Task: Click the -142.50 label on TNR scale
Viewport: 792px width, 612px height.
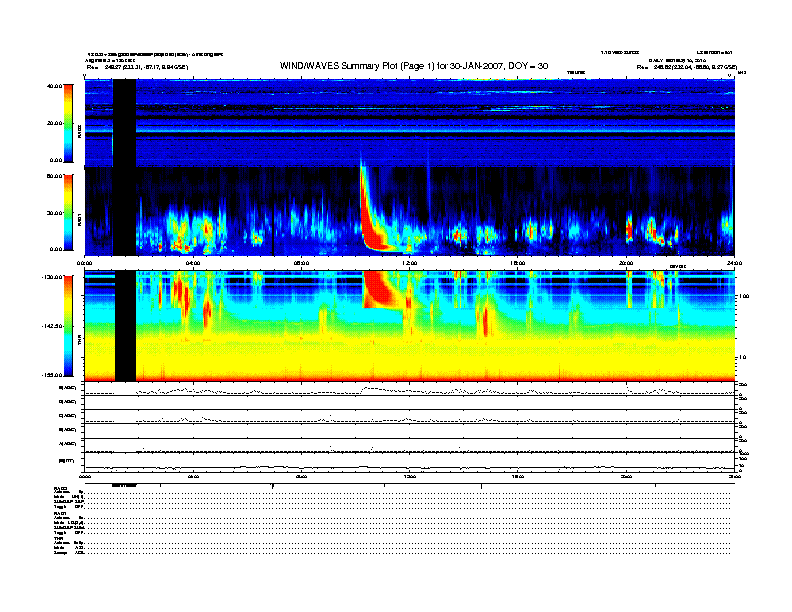Action: [52, 326]
